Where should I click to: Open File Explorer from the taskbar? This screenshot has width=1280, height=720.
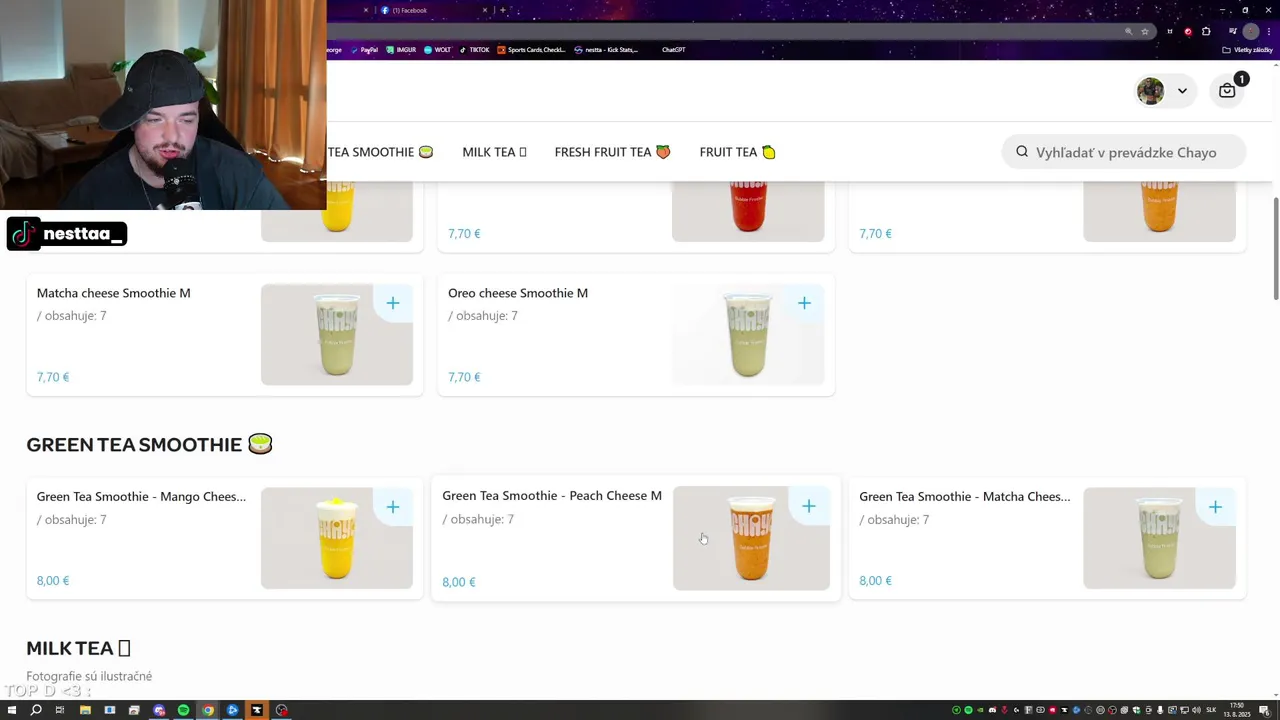[x=85, y=710]
